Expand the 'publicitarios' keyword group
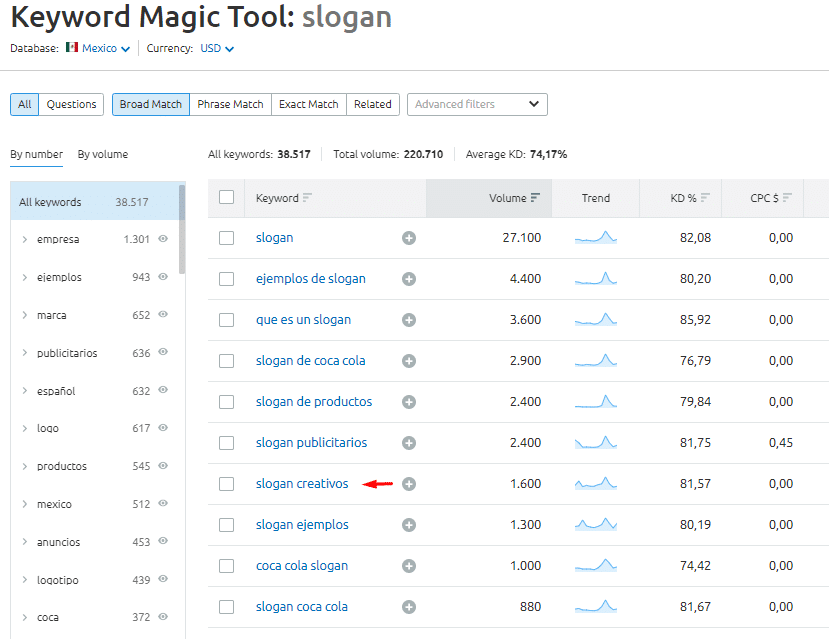This screenshot has height=639, width=829. [24, 353]
